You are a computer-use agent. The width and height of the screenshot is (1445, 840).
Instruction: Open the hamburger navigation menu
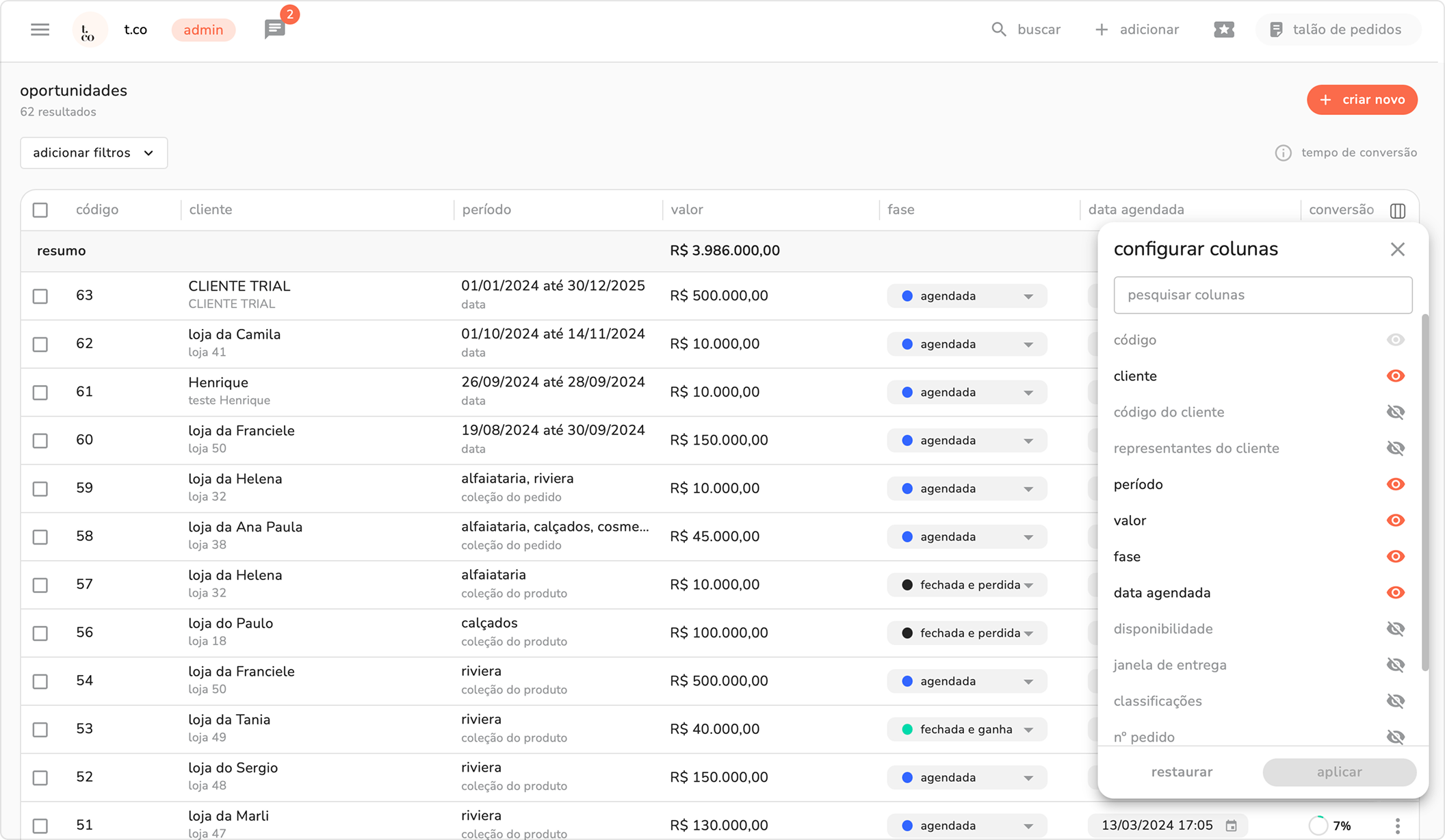coord(40,29)
